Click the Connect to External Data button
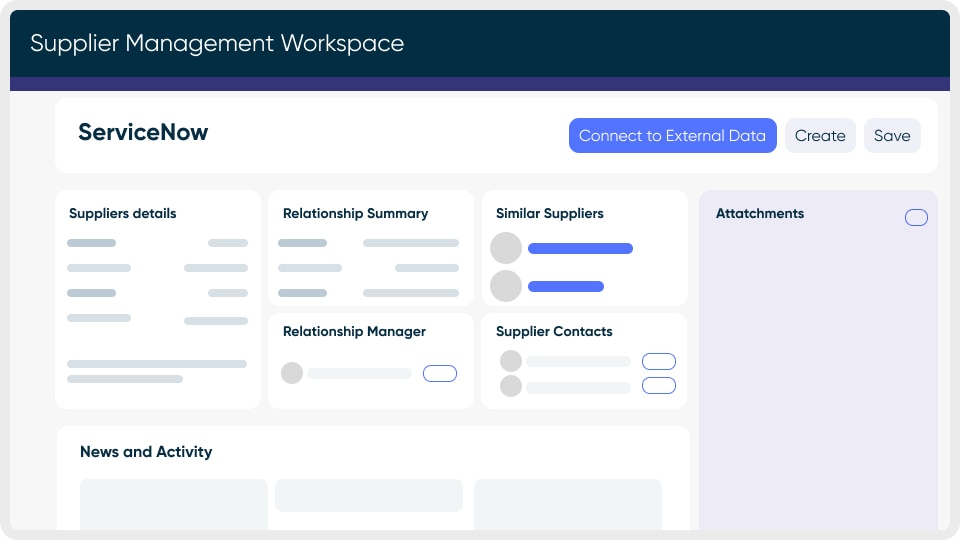Viewport: 960px width, 540px height. (672, 136)
